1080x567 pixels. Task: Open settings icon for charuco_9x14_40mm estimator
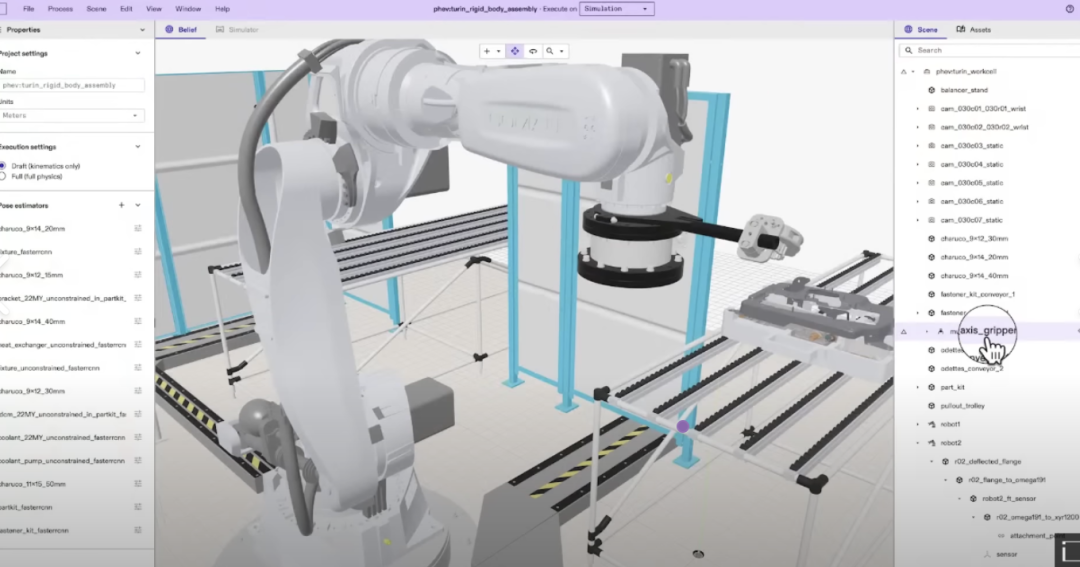pos(138,321)
